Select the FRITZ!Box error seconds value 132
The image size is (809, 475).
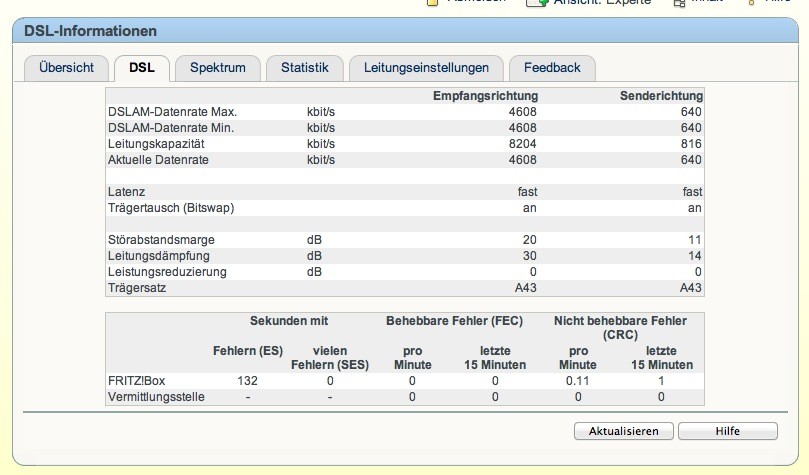coord(247,381)
